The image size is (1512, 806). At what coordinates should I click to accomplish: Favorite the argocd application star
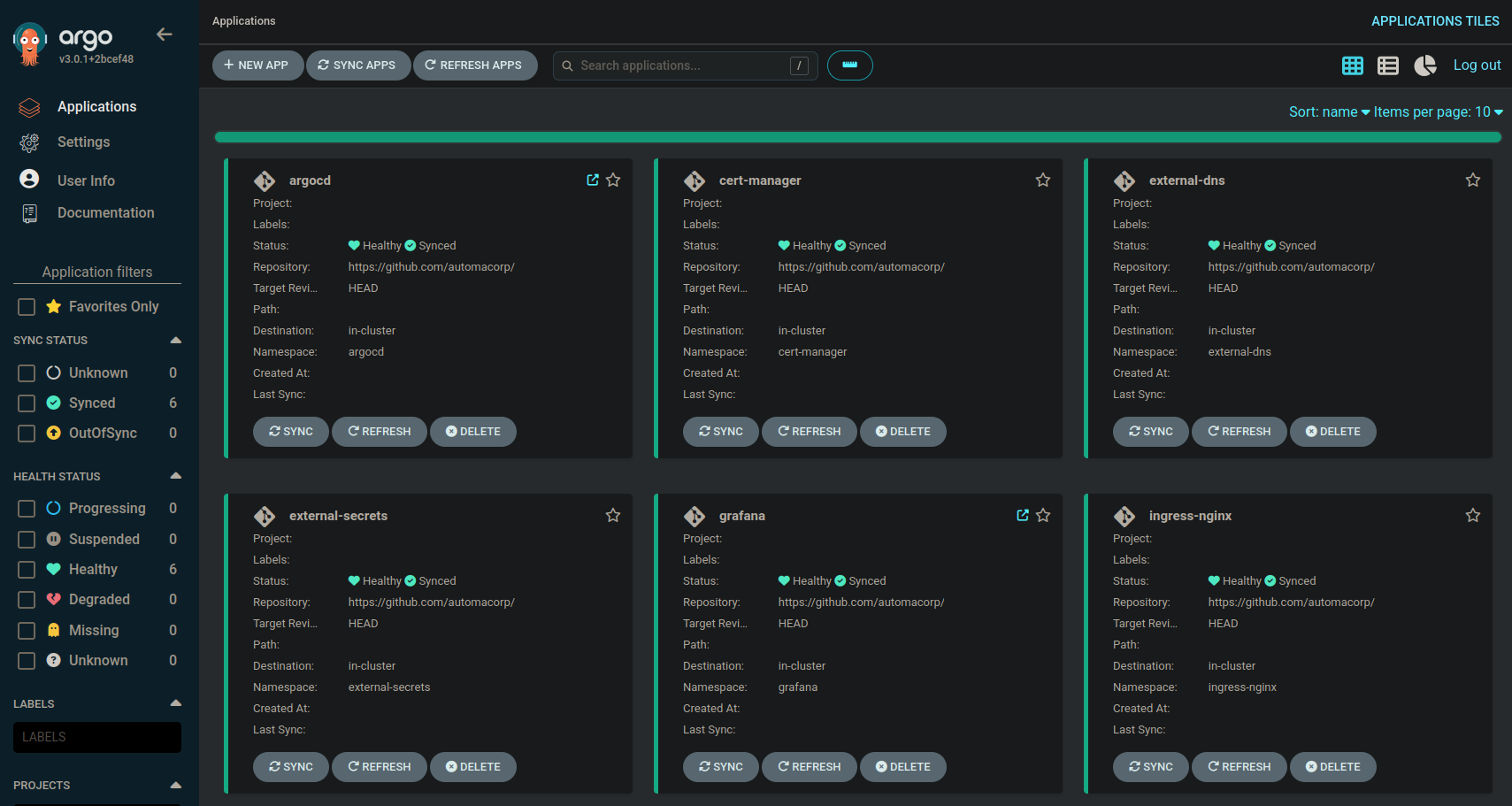tap(613, 180)
